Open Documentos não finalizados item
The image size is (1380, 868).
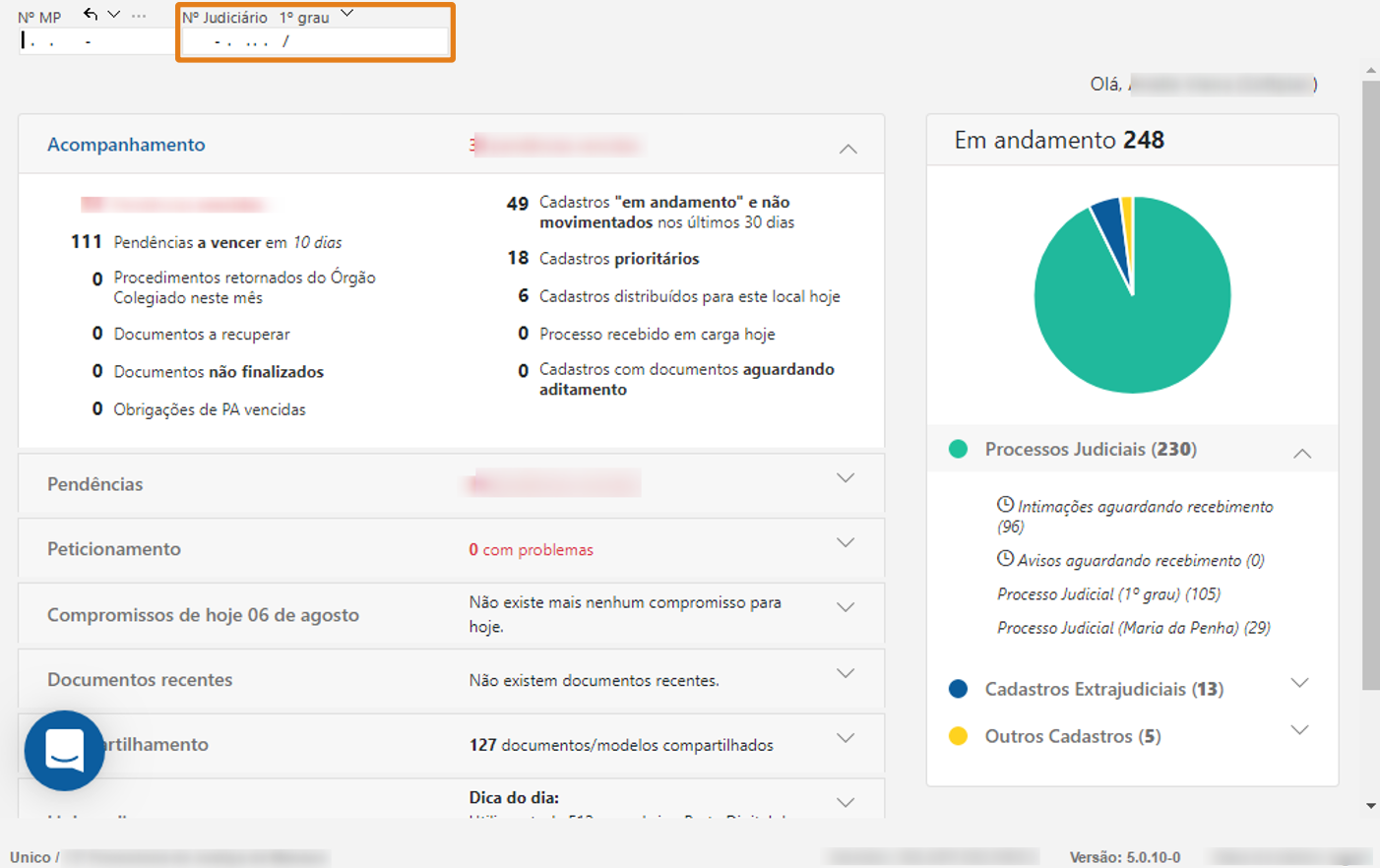208,372
